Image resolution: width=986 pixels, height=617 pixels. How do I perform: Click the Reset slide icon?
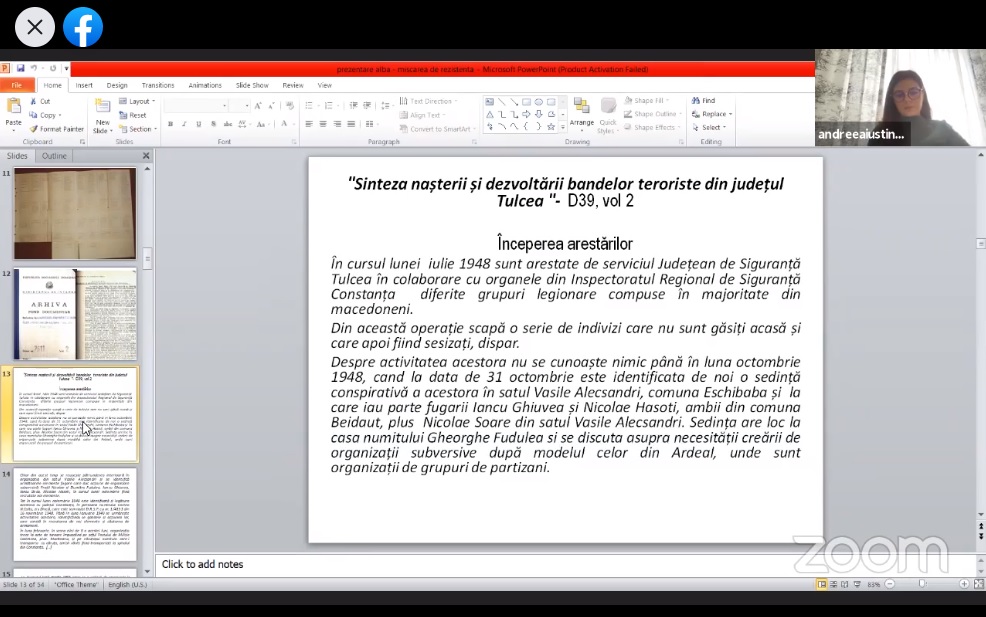point(132,115)
